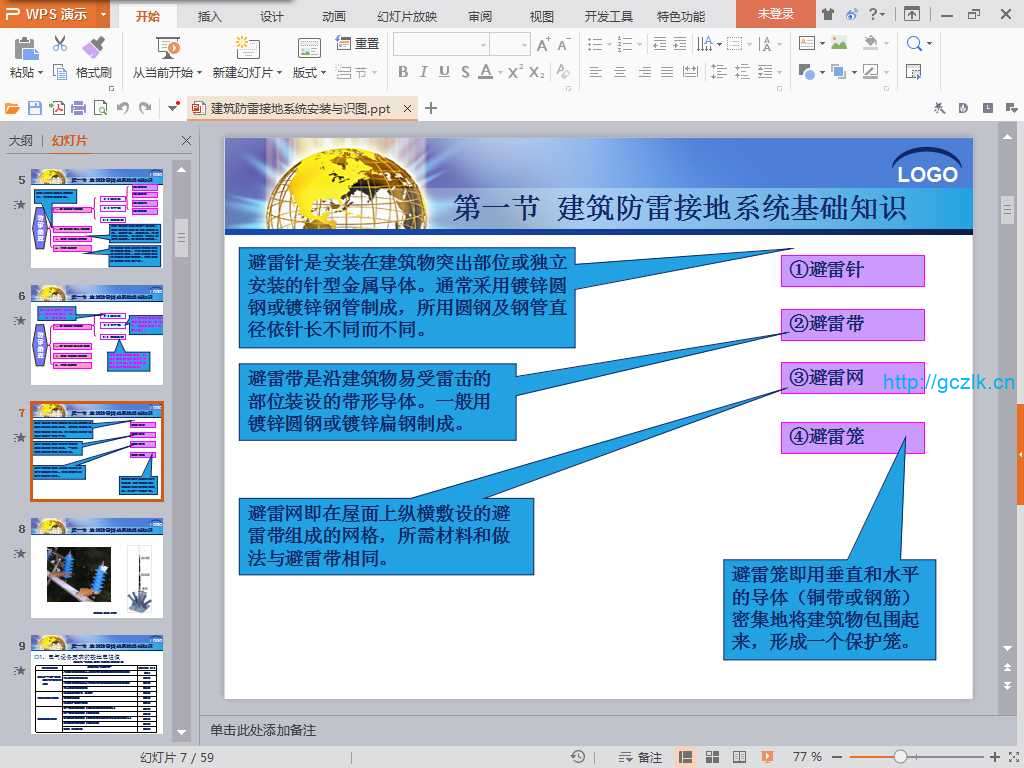Image resolution: width=1024 pixels, height=768 pixels.
Task: Toggle the Notes (备注) pane button
Action: tap(640, 757)
